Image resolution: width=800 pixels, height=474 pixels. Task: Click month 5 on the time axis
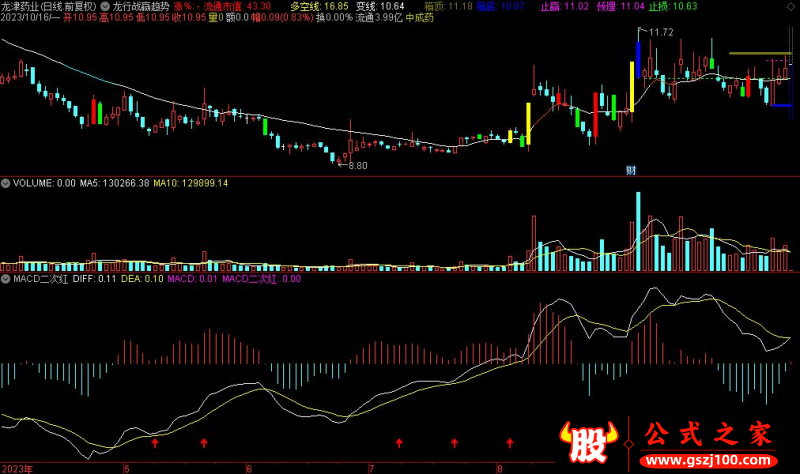[x=127, y=469]
